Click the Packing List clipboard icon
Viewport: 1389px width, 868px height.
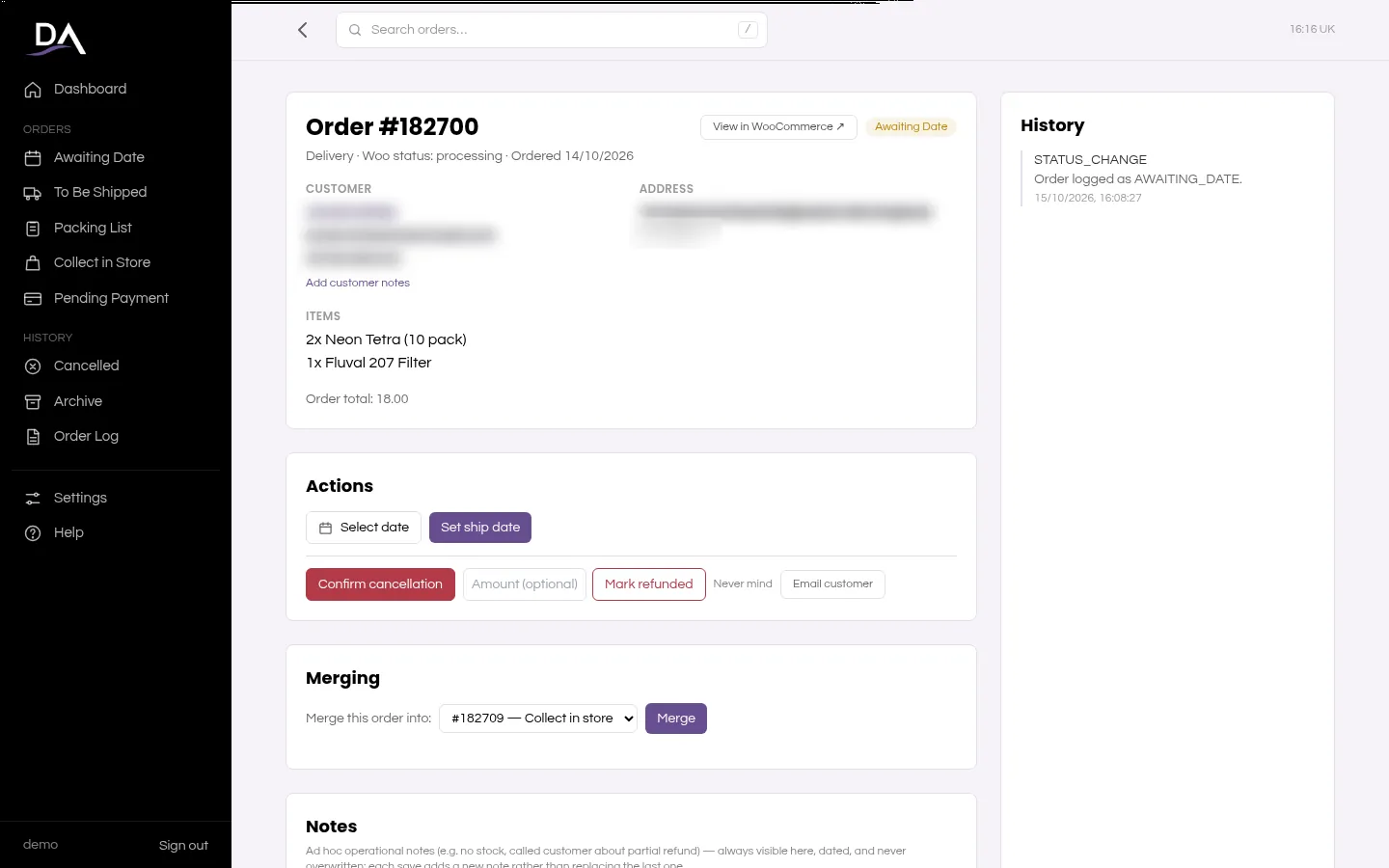pos(33,229)
